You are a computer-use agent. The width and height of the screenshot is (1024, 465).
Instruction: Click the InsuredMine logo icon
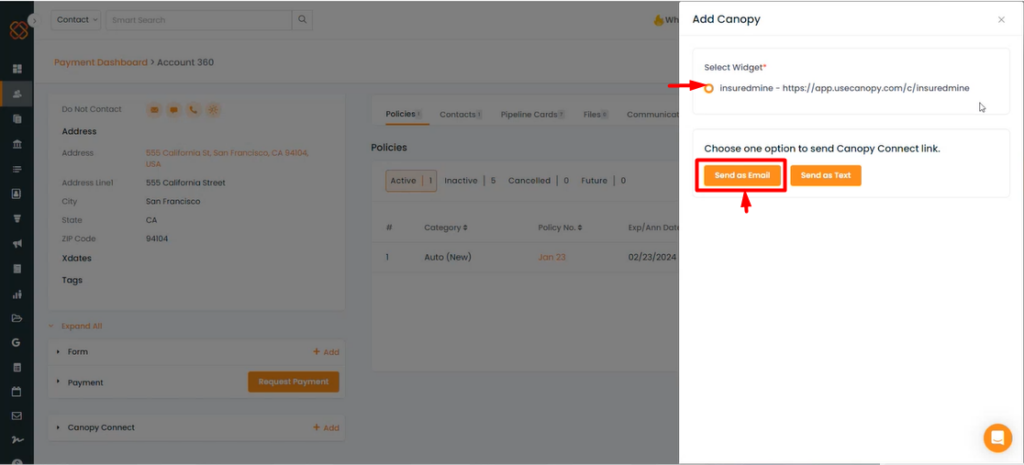18,29
